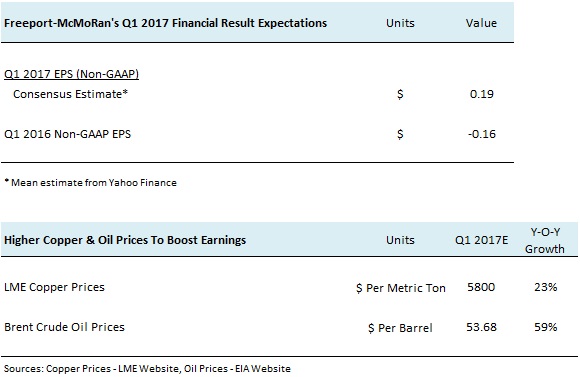Click the 53.68 oil price value
The height and width of the screenshot is (377, 580).
point(481,327)
